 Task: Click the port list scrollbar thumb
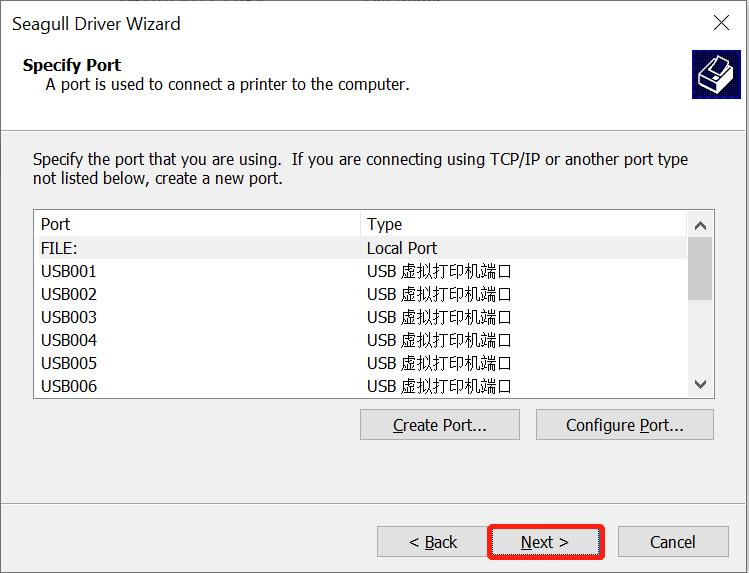coord(700,268)
